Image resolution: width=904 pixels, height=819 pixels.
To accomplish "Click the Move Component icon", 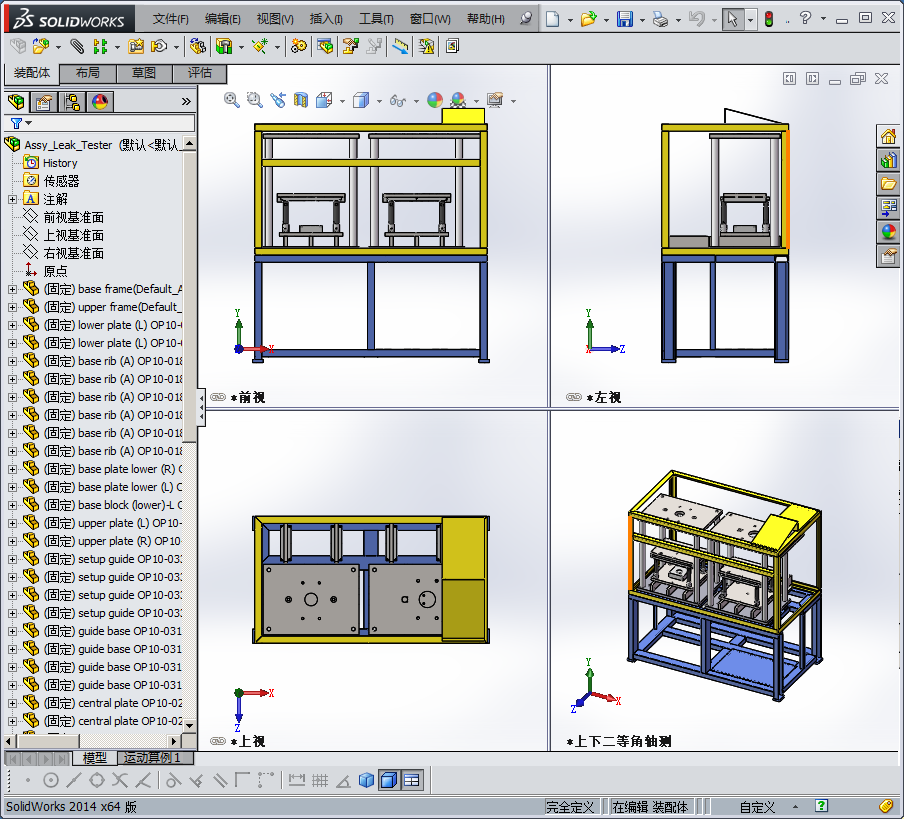I will [x=159, y=46].
